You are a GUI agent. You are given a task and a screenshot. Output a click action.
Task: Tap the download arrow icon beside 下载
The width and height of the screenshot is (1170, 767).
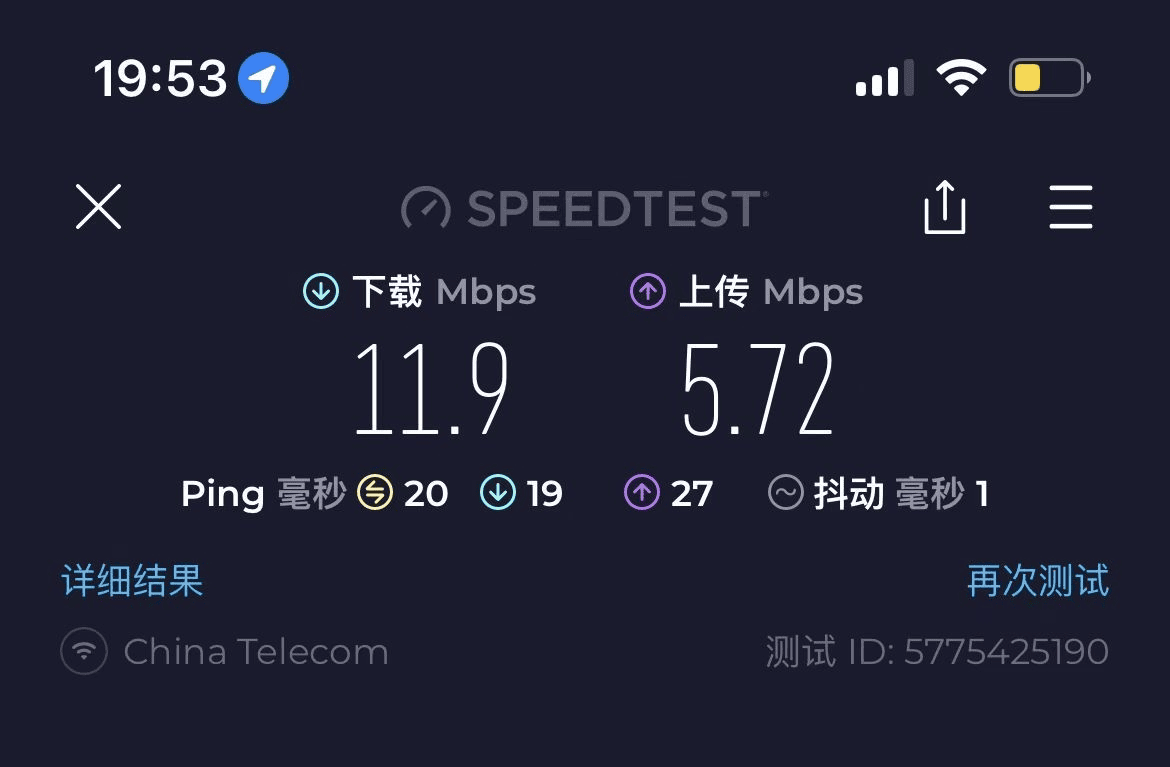(x=320, y=292)
